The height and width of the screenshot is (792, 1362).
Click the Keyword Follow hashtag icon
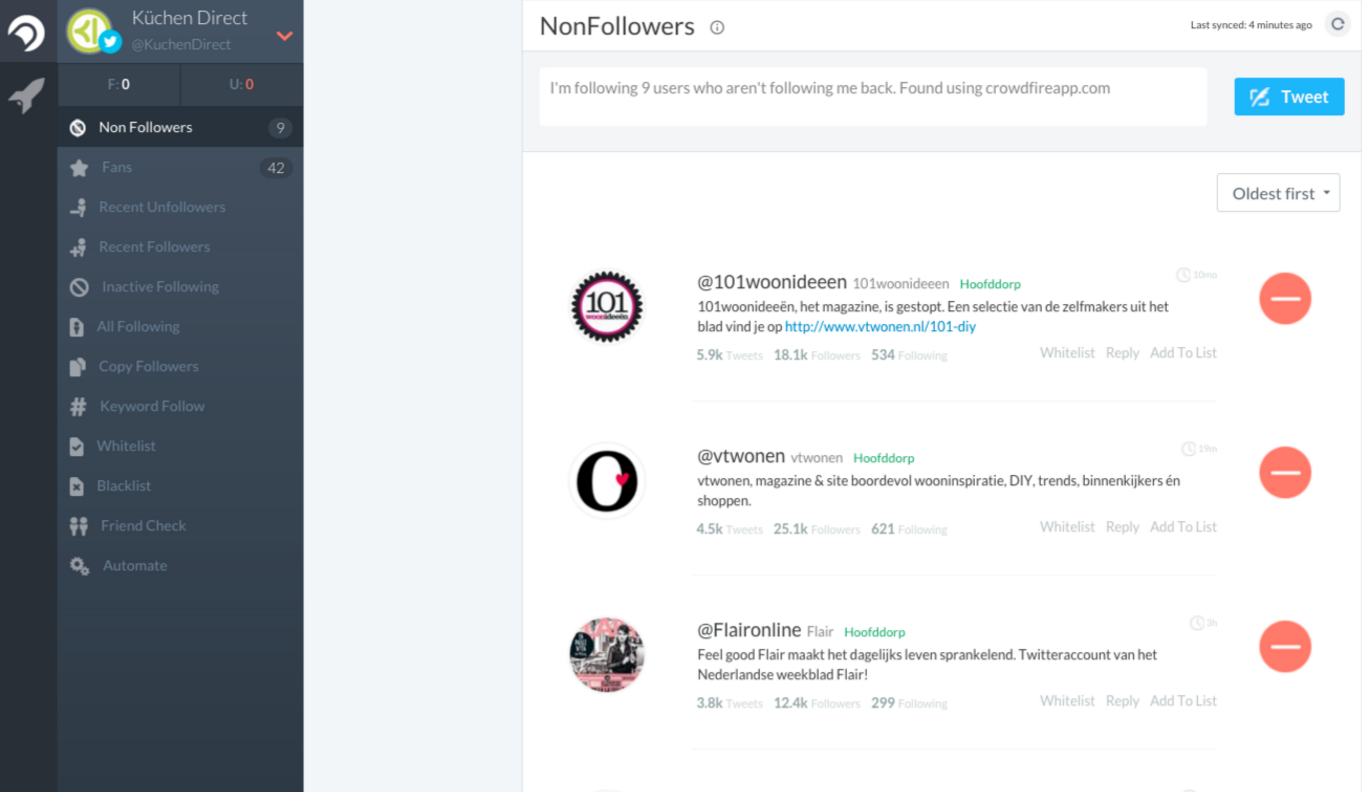tap(78, 407)
